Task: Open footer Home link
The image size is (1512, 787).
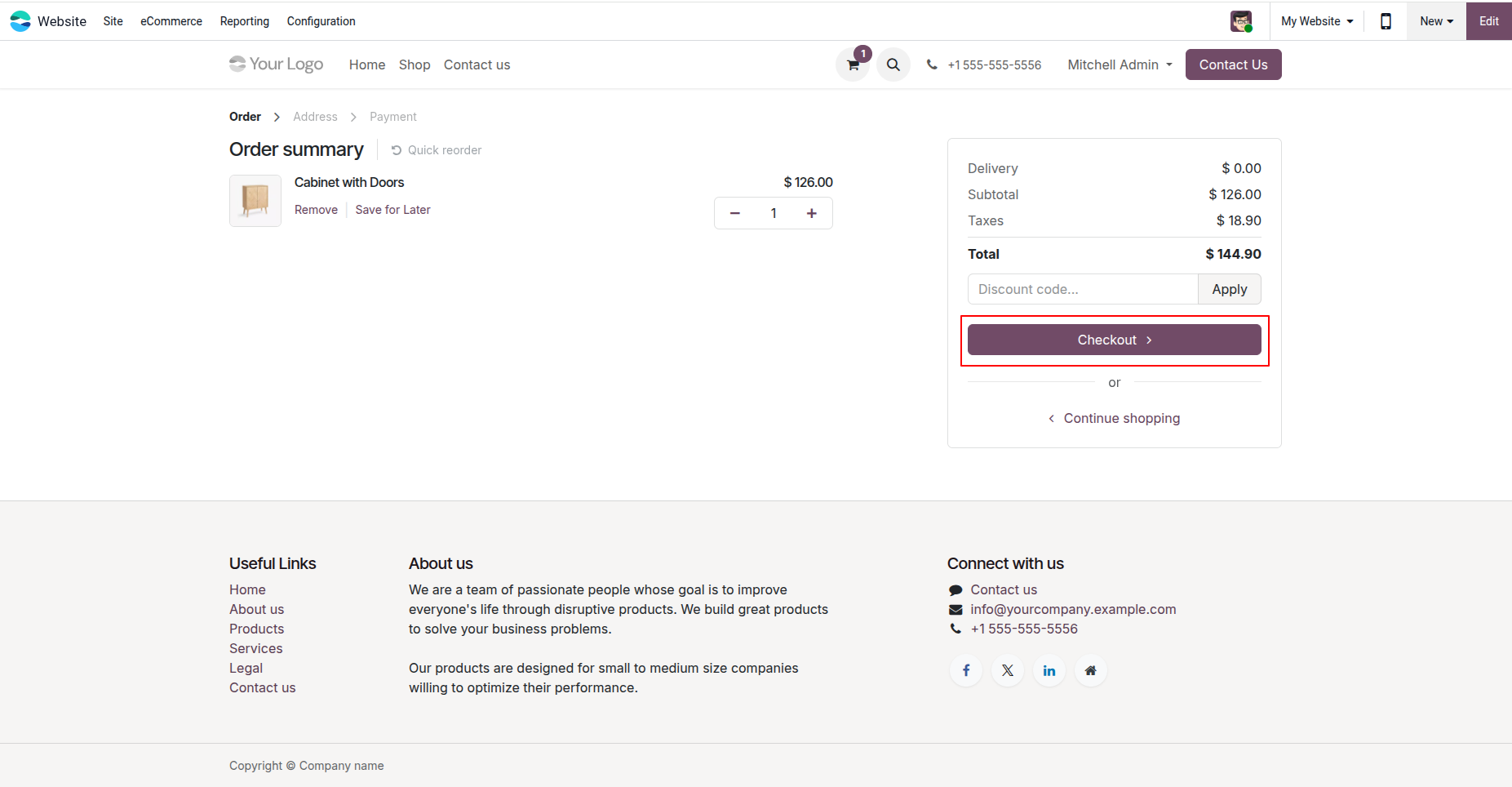Action: [247, 589]
